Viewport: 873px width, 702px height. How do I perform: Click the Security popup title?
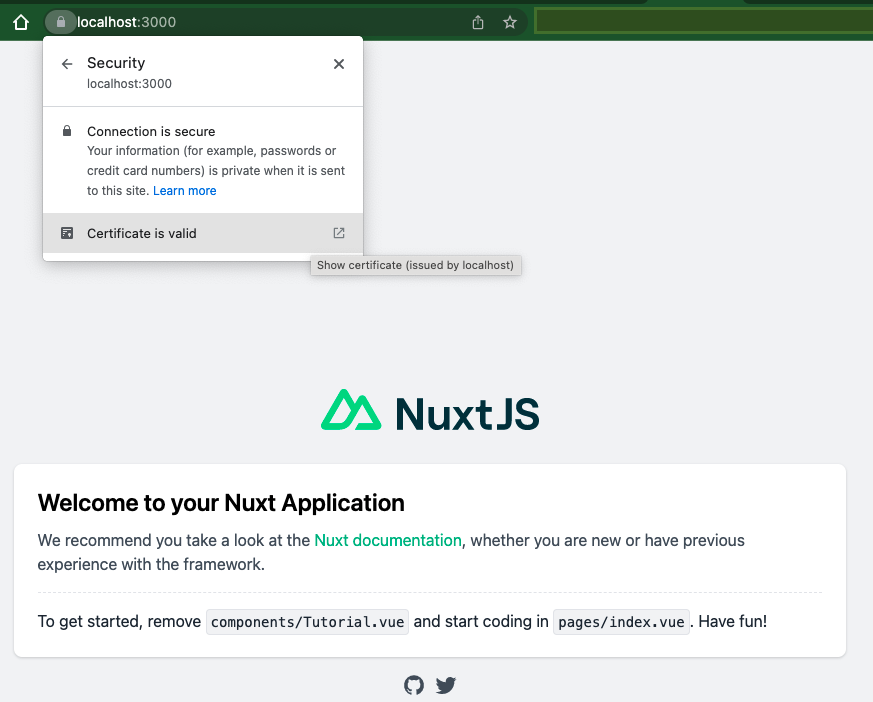(116, 63)
